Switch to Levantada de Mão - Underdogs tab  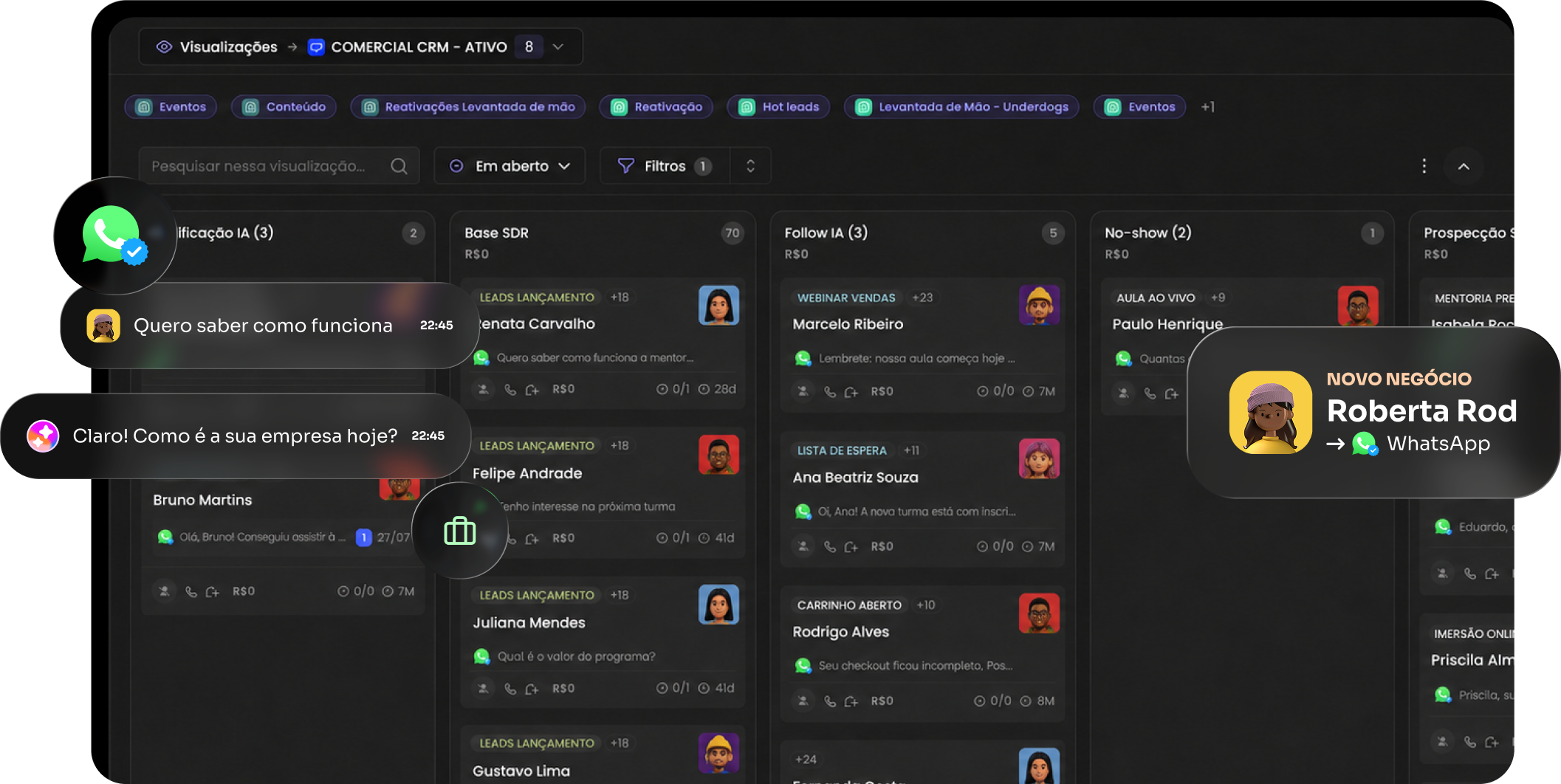point(961,107)
